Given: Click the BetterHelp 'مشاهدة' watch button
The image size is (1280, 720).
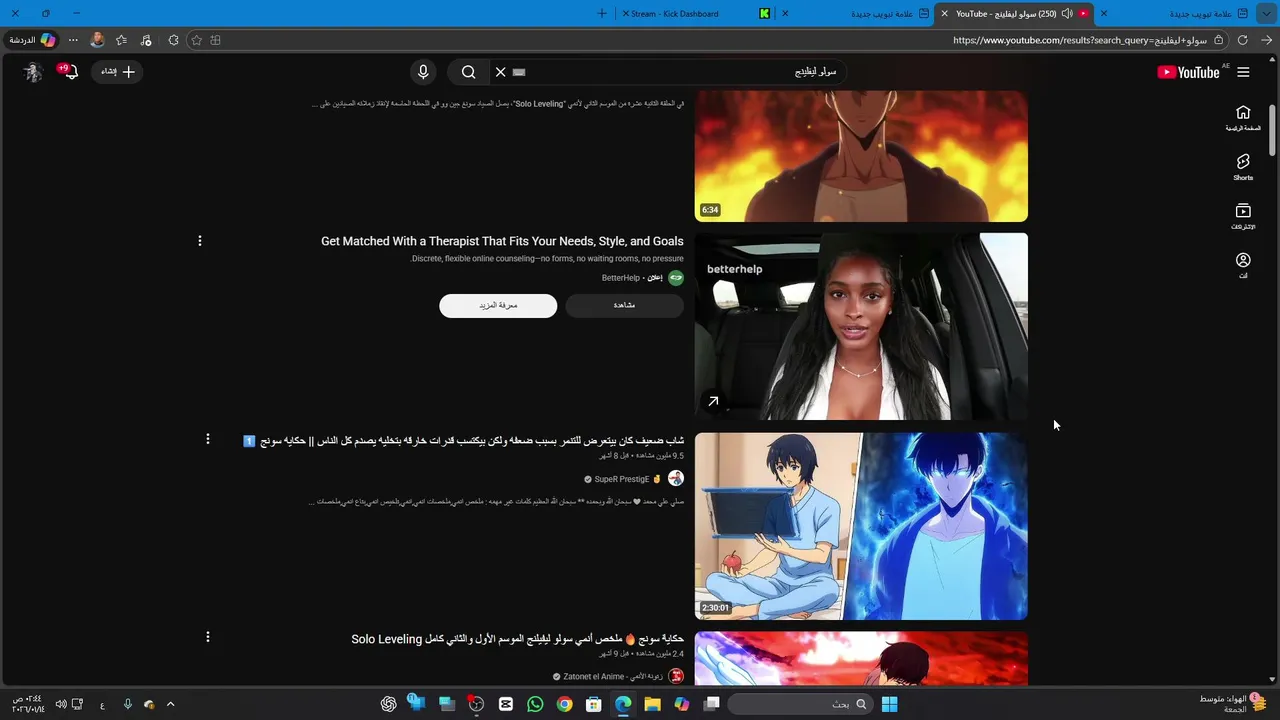Looking at the screenshot, I should click(624, 305).
